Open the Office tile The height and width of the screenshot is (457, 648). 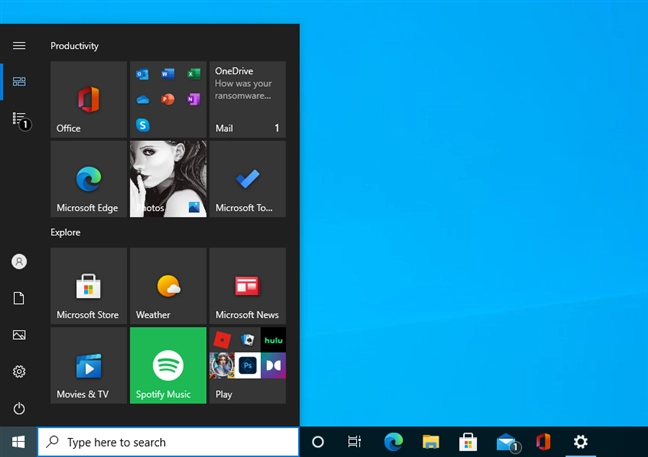coord(88,99)
